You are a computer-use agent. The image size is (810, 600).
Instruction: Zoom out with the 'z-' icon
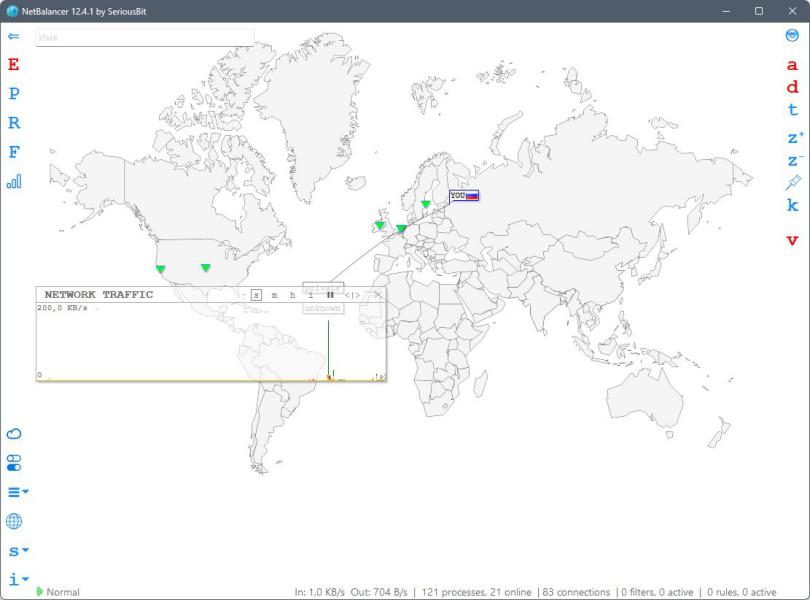coord(795,161)
